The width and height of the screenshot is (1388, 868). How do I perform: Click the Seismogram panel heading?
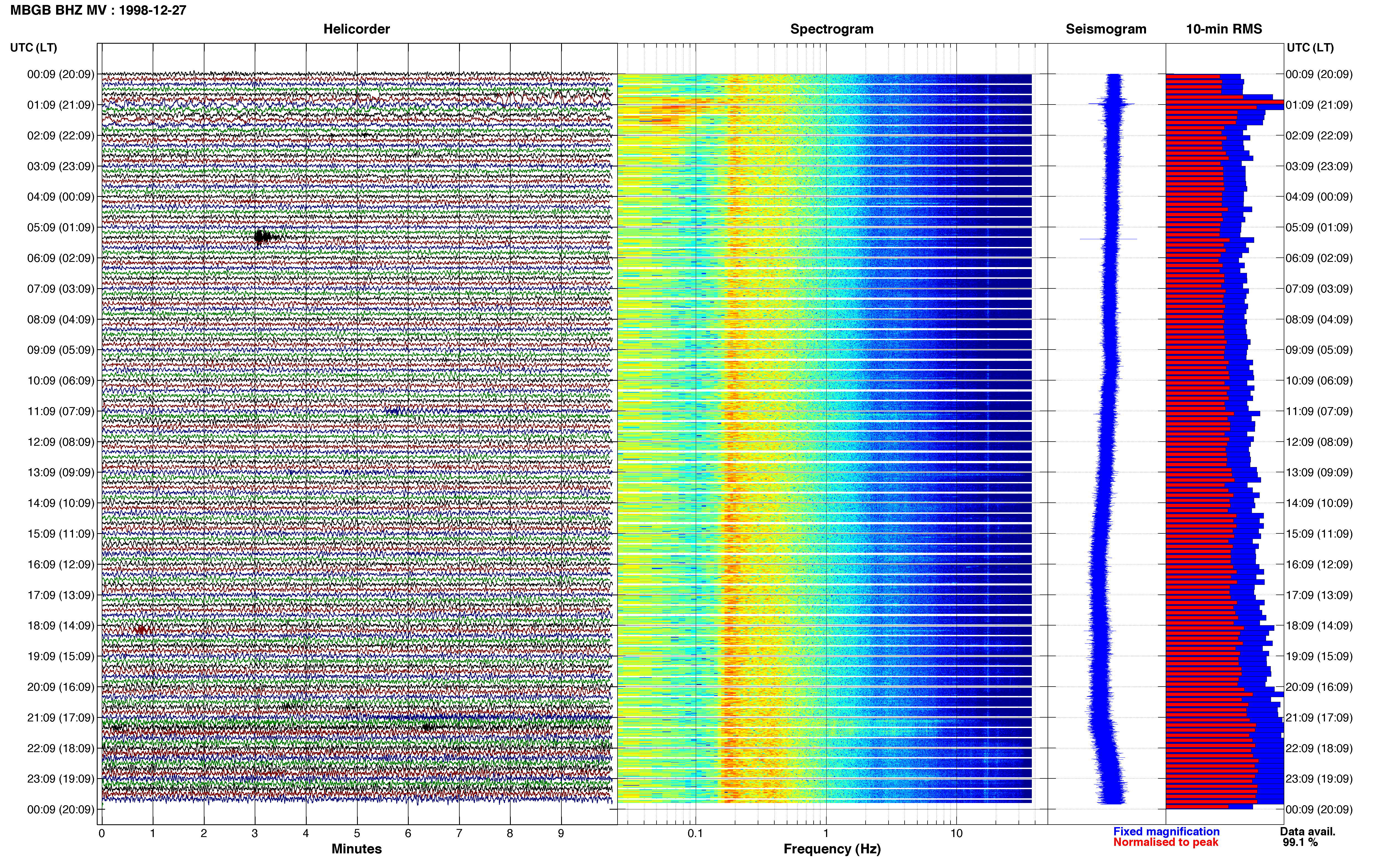[x=1106, y=29]
